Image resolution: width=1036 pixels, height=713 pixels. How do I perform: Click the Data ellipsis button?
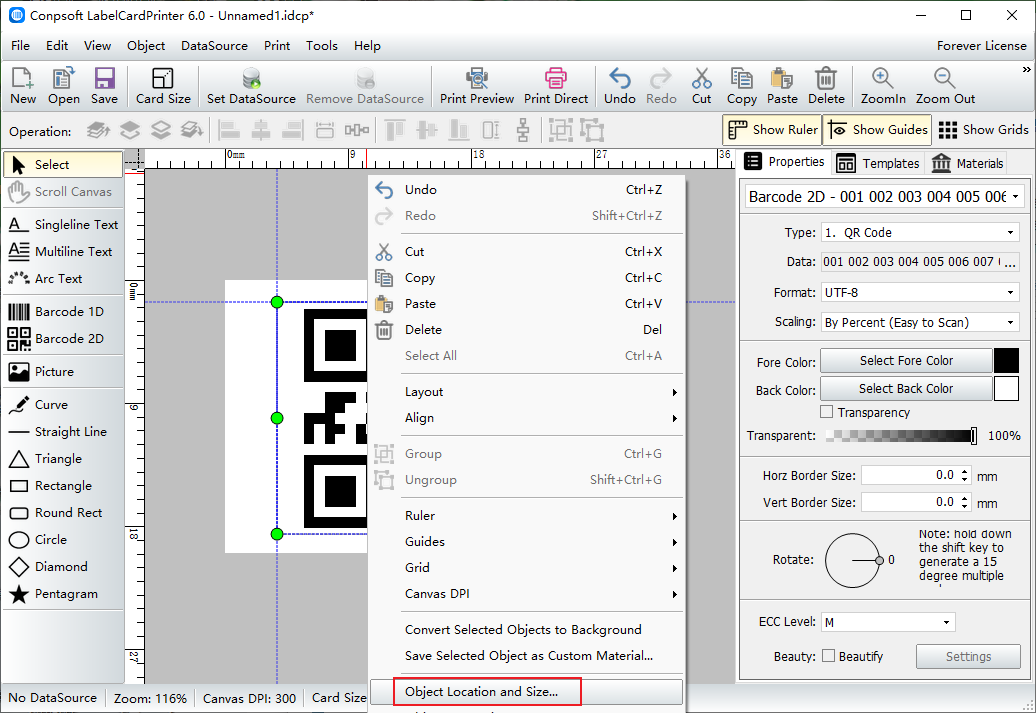coord(1010,262)
